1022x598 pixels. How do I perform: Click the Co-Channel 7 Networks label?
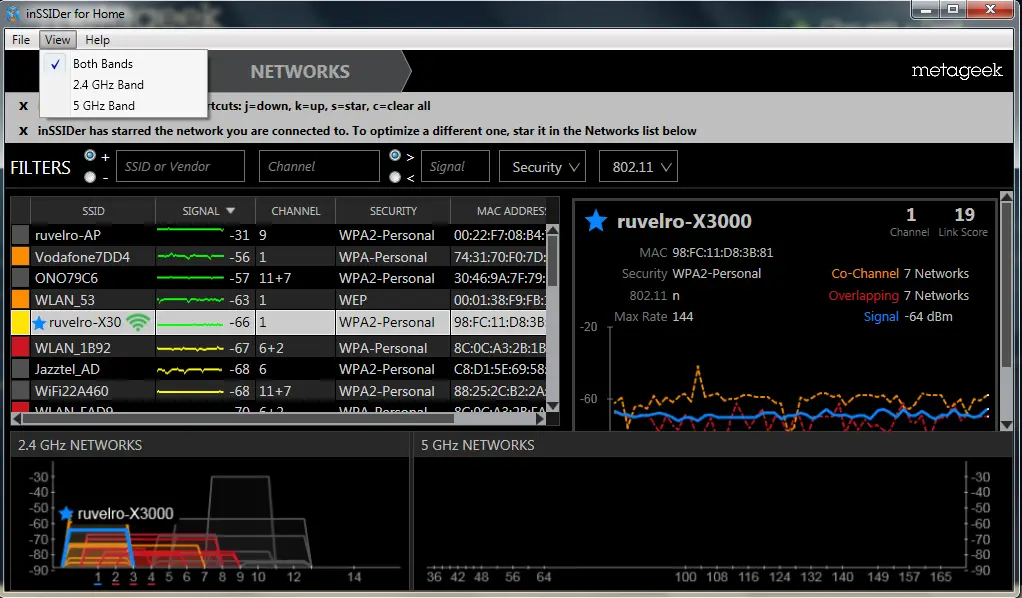pyautogui.click(x=900, y=274)
